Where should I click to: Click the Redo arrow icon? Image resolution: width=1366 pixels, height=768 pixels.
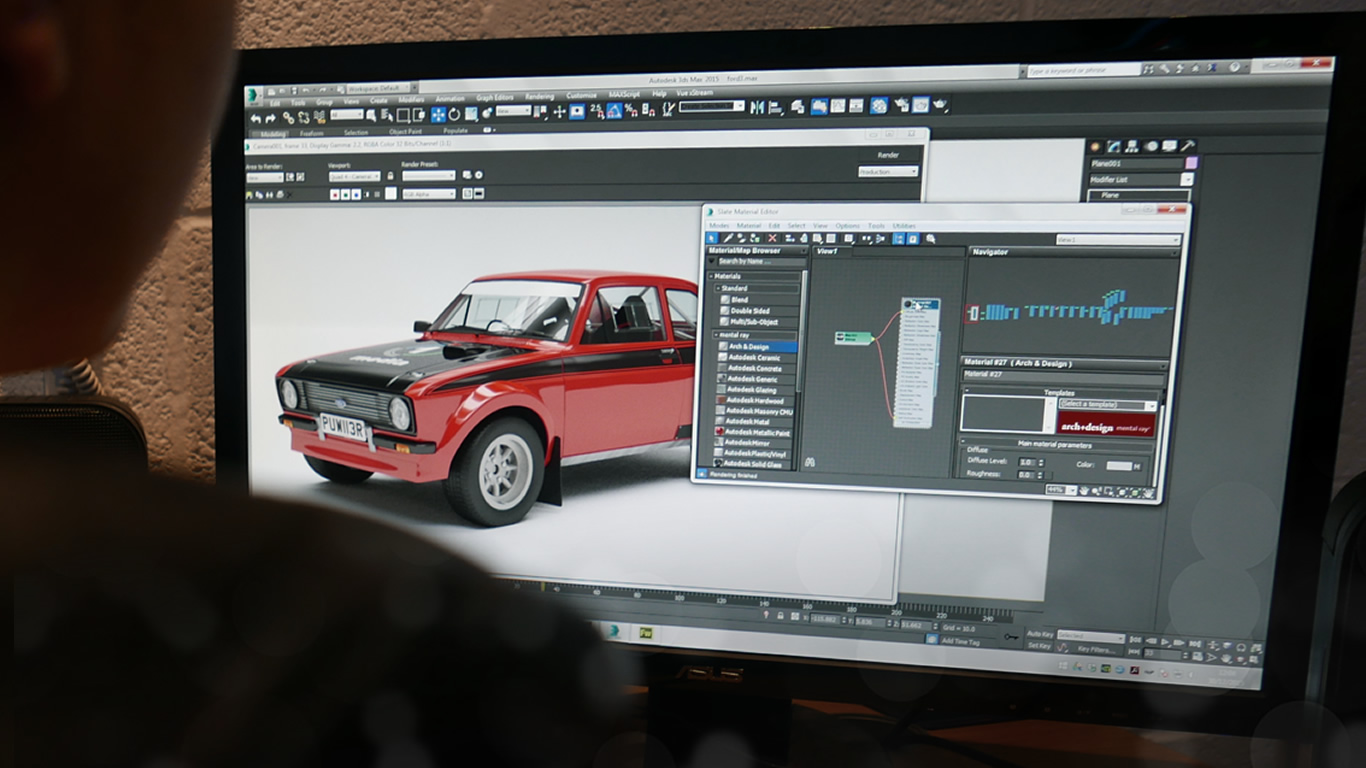(271, 118)
